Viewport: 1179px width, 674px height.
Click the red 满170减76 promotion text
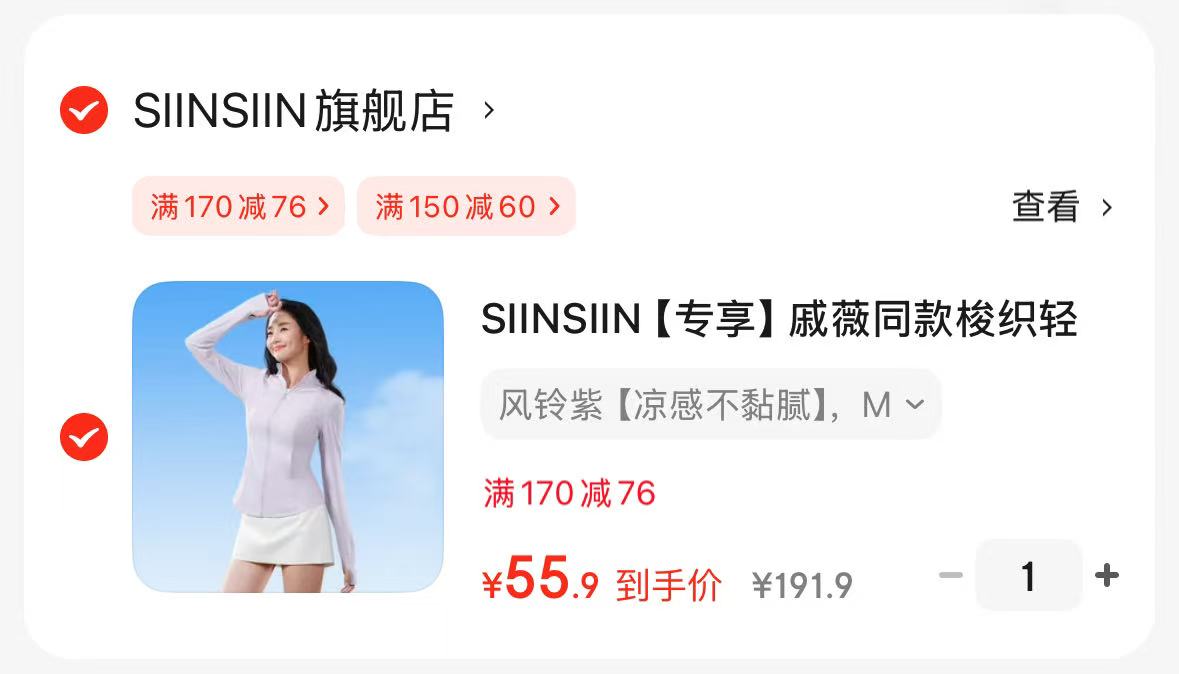tap(569, 493)
